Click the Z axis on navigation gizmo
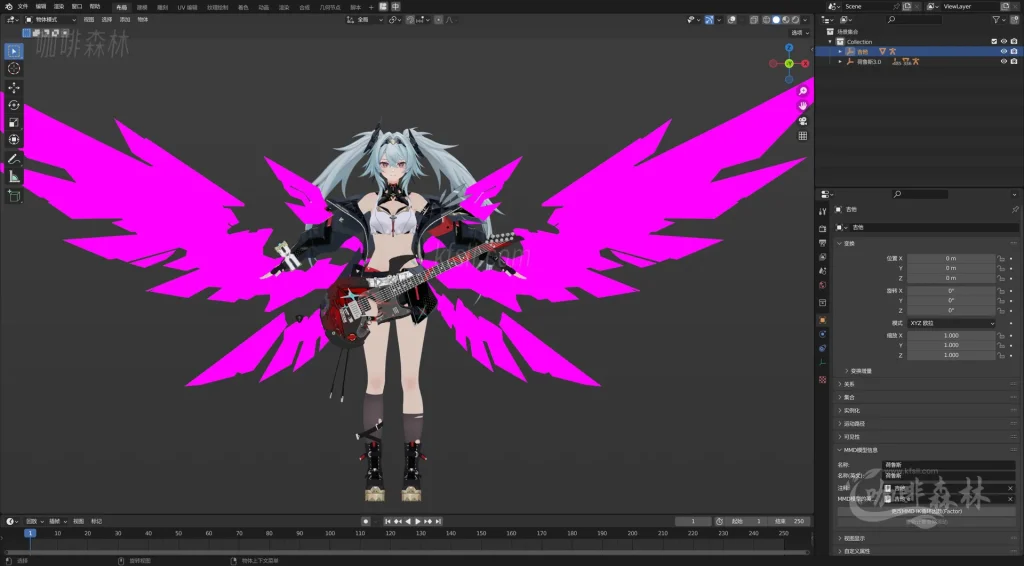The image size is (1024, 566). [789, 48]
